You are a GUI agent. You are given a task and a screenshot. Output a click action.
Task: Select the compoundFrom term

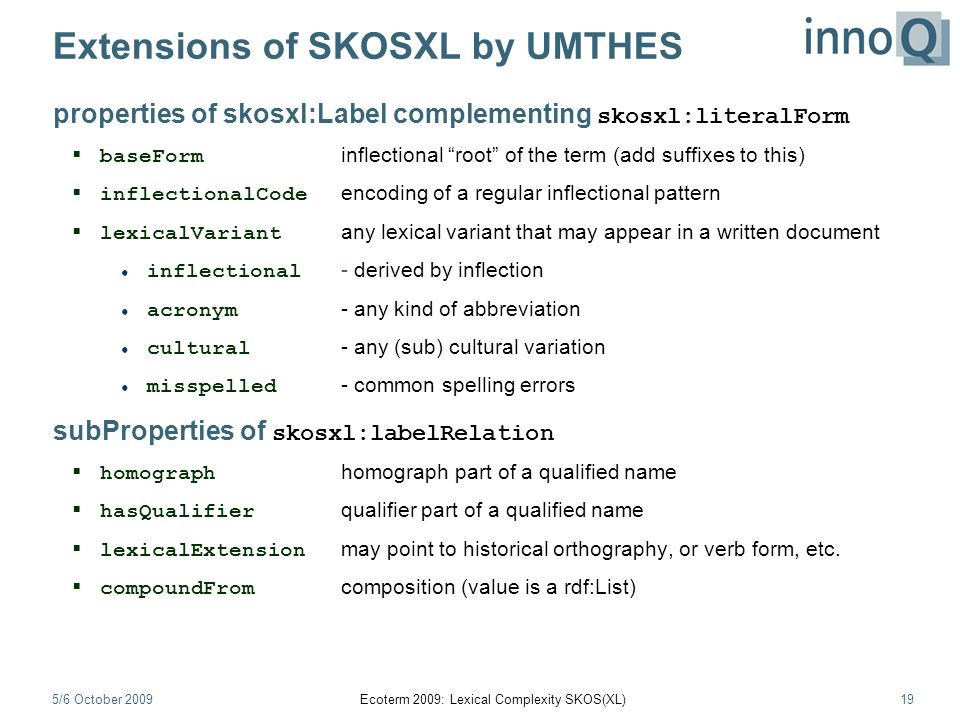[178, 588]
